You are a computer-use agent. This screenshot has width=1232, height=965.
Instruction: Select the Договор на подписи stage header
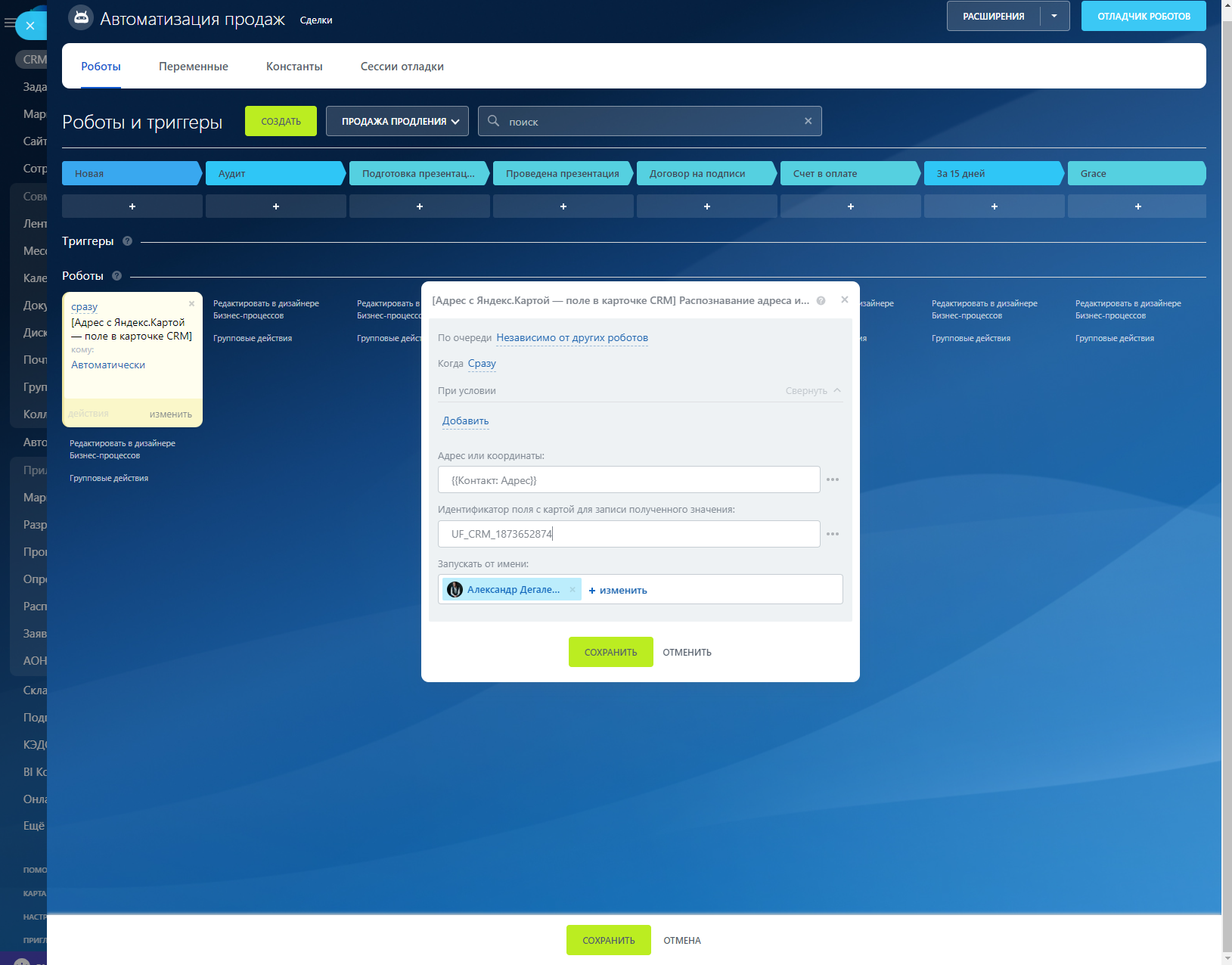[707, 173]
